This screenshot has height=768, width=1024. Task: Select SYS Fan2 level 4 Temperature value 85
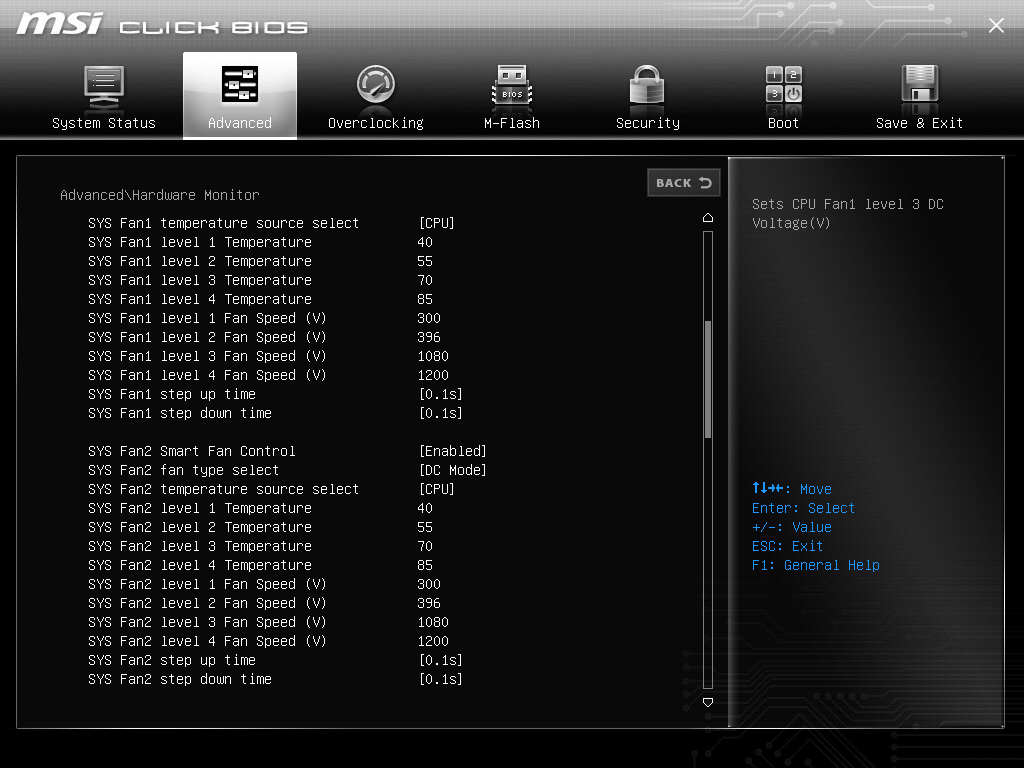(x=425, y=565)
